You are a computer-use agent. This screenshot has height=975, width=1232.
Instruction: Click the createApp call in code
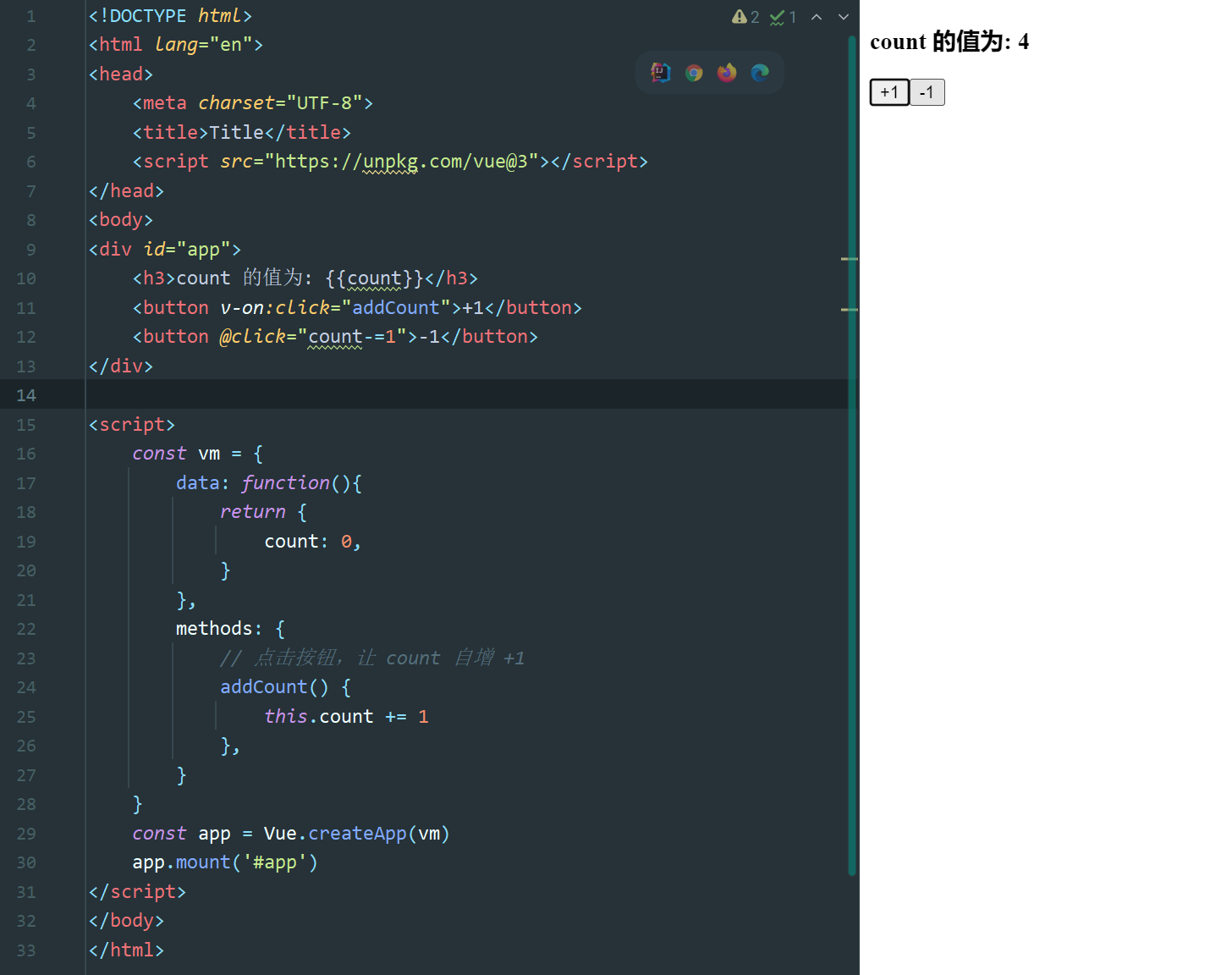(x=357, y=834)
